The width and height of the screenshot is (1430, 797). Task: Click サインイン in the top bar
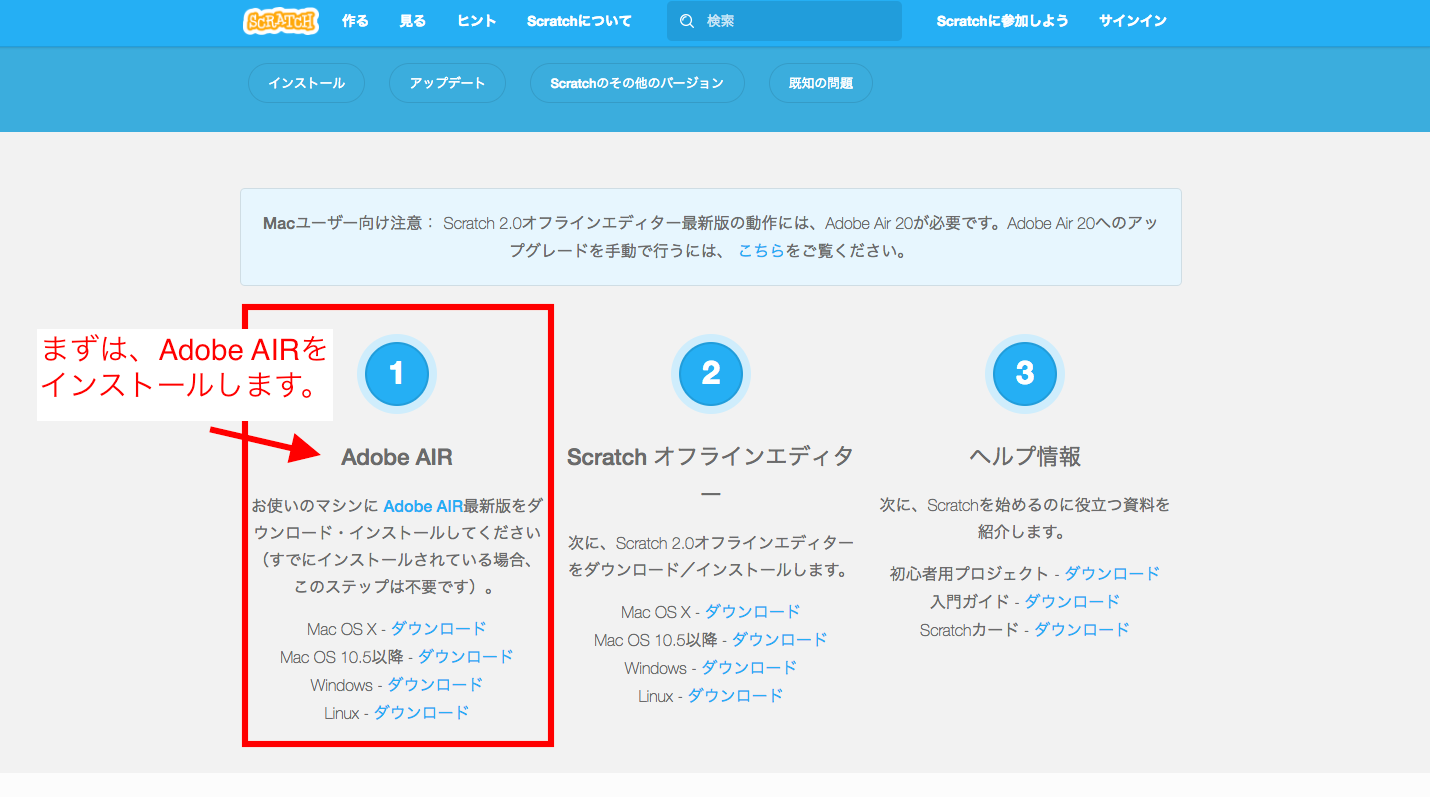click(1132, 21)
